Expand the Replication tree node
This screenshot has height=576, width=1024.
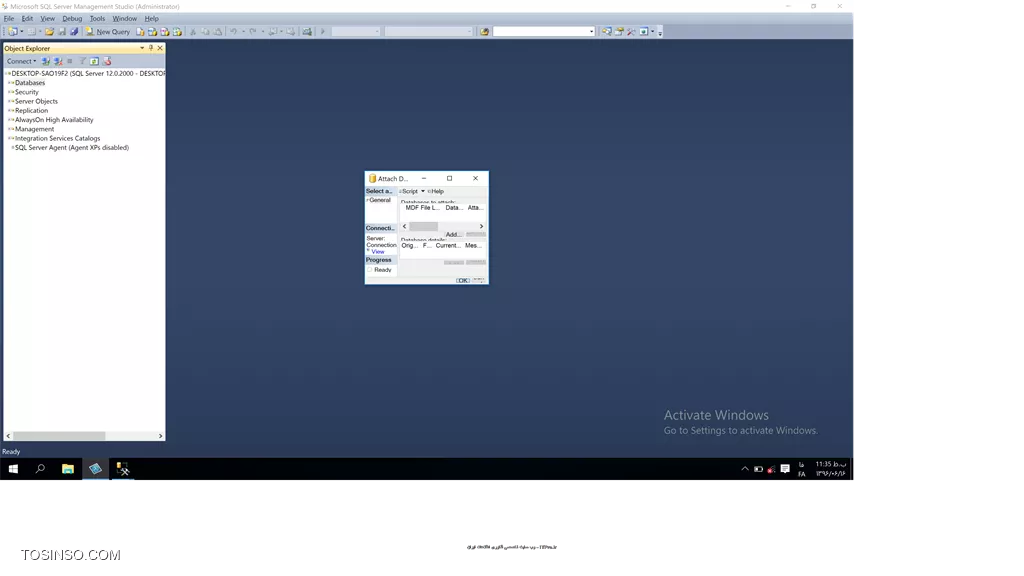[x=10, y=110]
